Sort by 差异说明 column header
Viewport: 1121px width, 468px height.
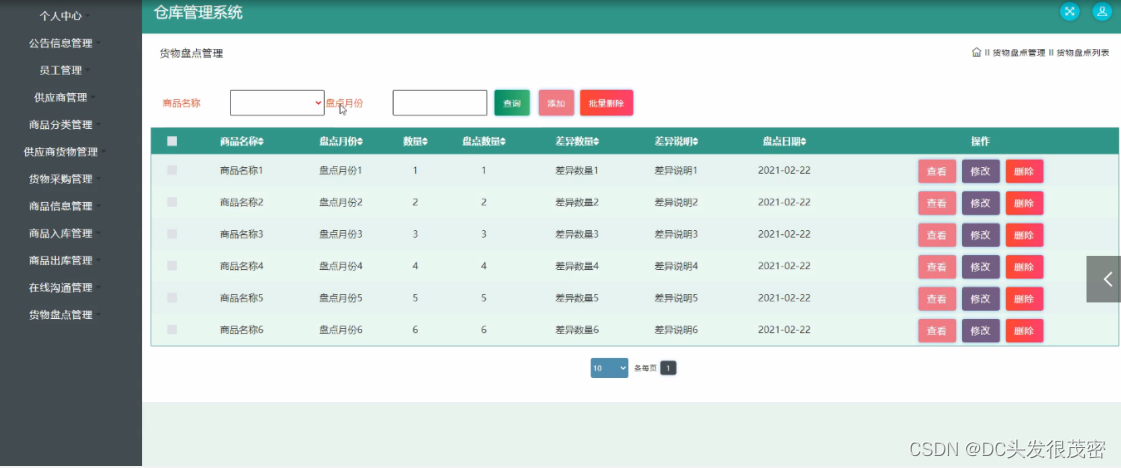tap(676, 141)
